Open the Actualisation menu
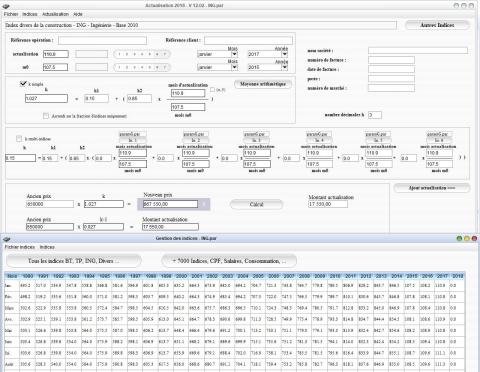Viewport: 480px width, 372px height. coord(55,14)
